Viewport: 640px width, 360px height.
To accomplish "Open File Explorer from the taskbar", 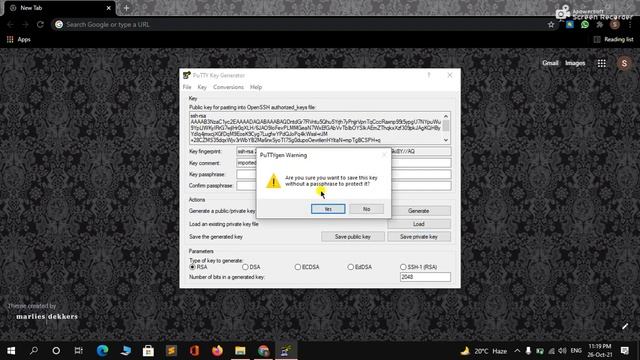I will coord(240,351).
